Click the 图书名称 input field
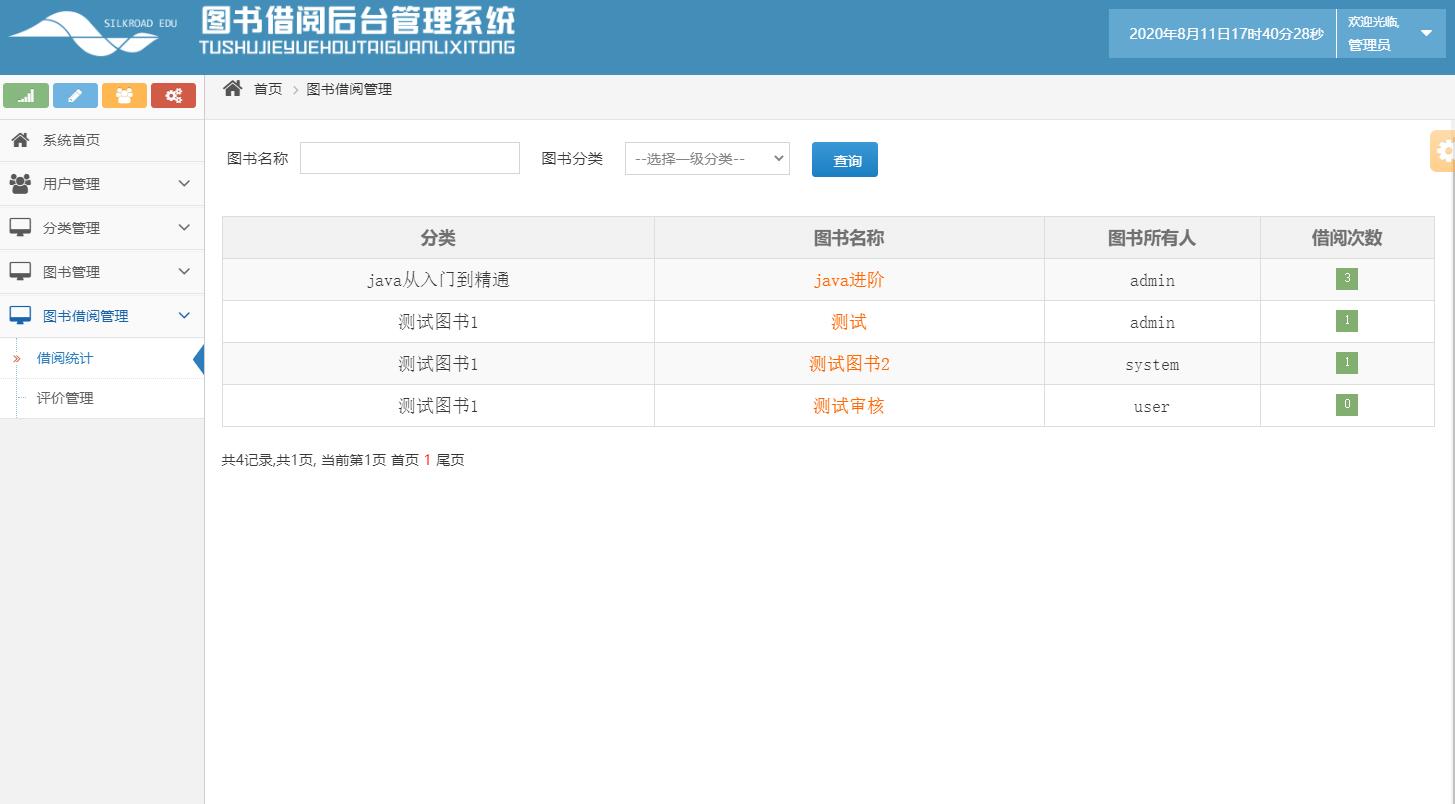This screenshot has width=1455, height=804. click(409, 157)
